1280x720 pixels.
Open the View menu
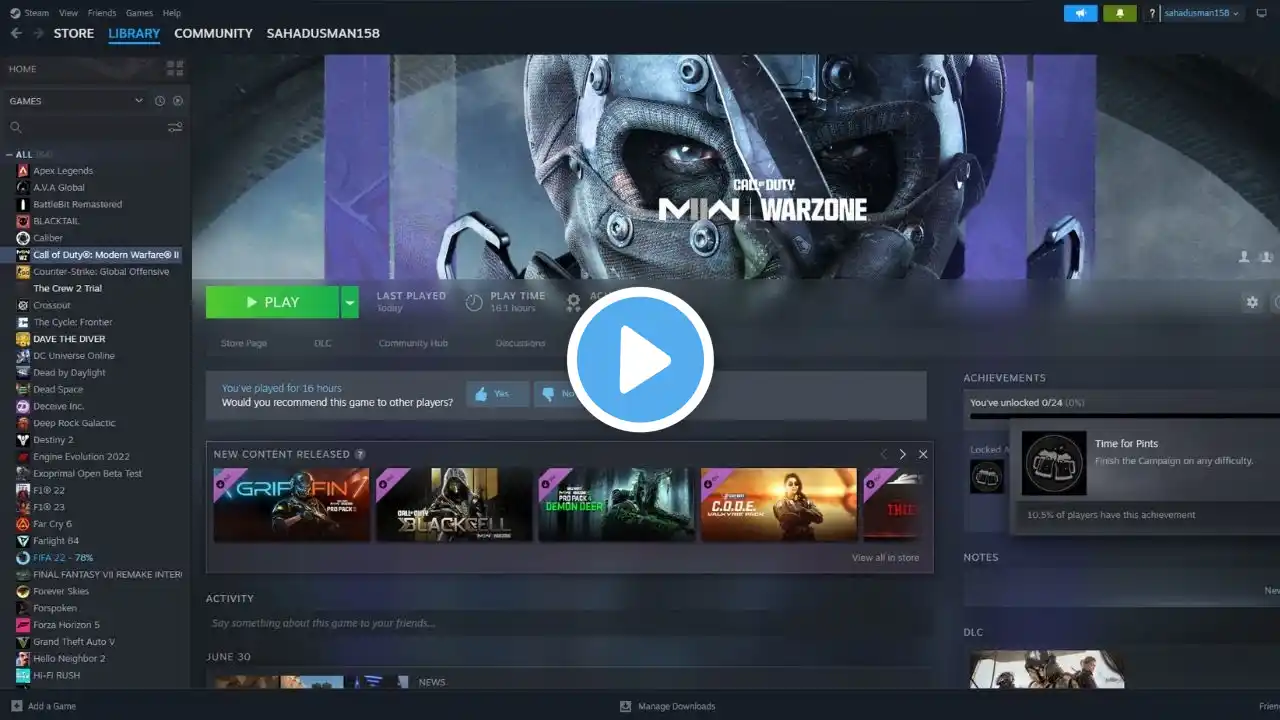point(68,13)
